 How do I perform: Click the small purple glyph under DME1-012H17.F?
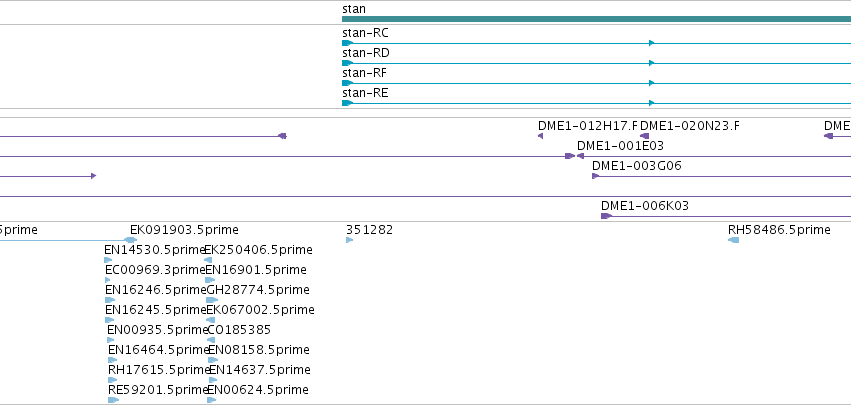pyautogui.click(x=541, y=136)
